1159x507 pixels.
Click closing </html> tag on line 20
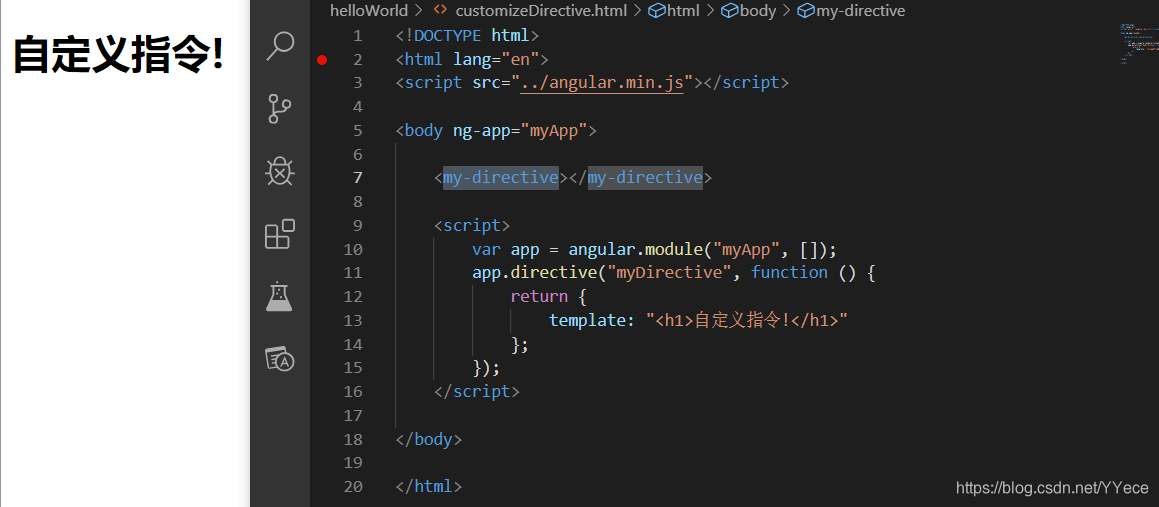pyautogui.click(x=429, y=486)
